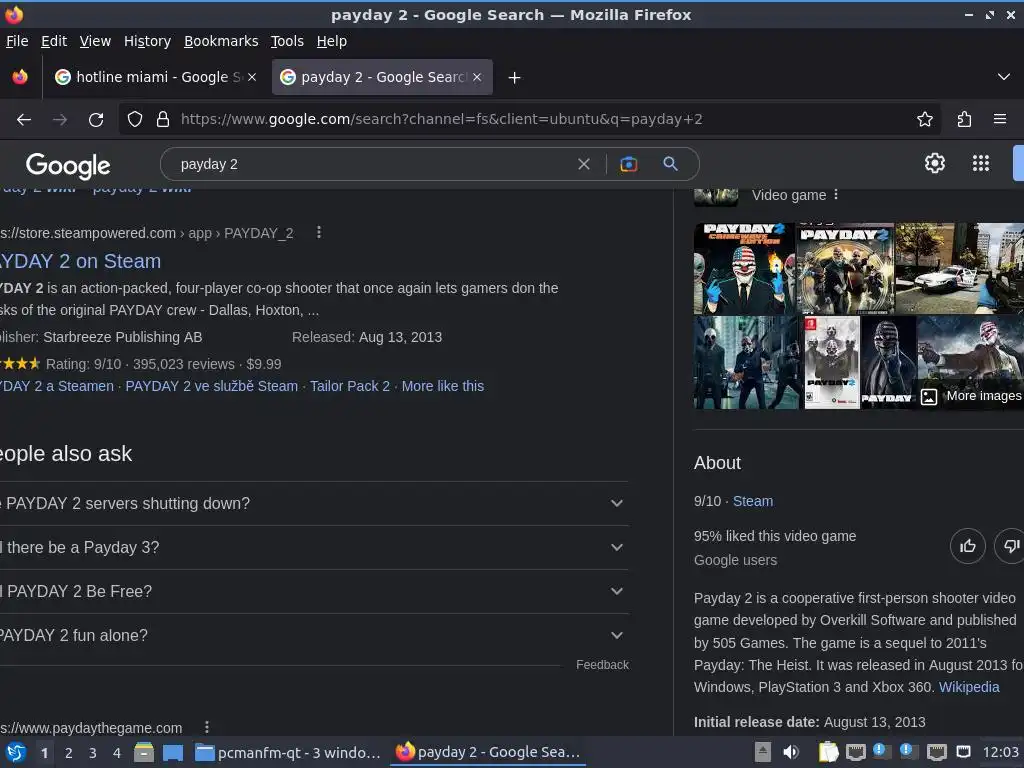Reload the current page
The height and width of the screenshot is (768, 1024).
(96, 120)
